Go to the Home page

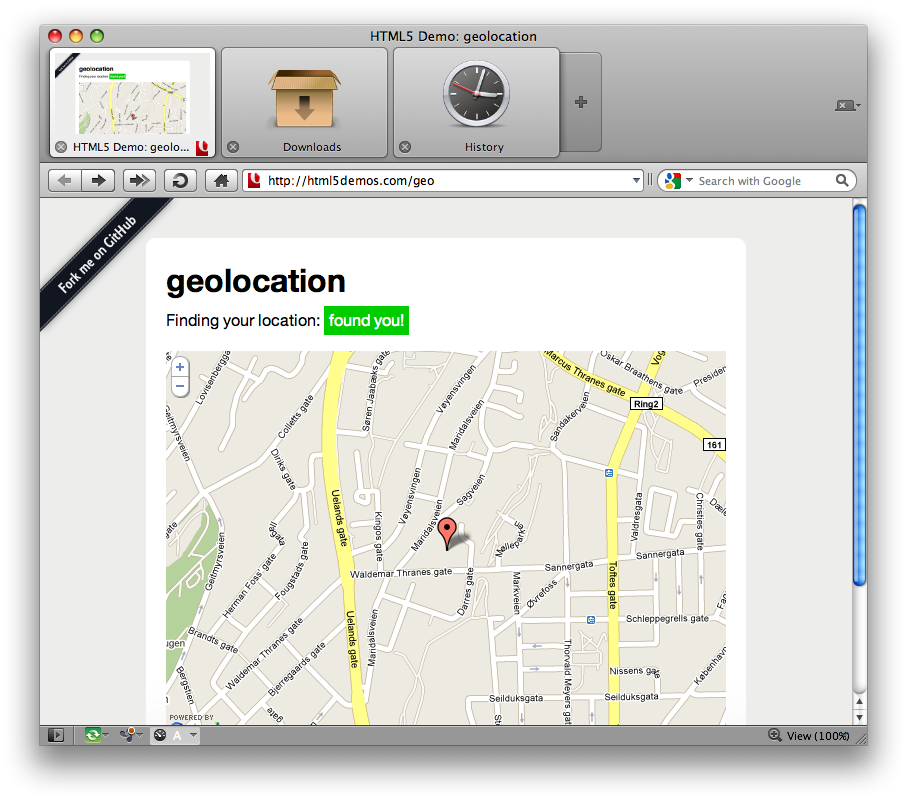(x=220, y=181)
